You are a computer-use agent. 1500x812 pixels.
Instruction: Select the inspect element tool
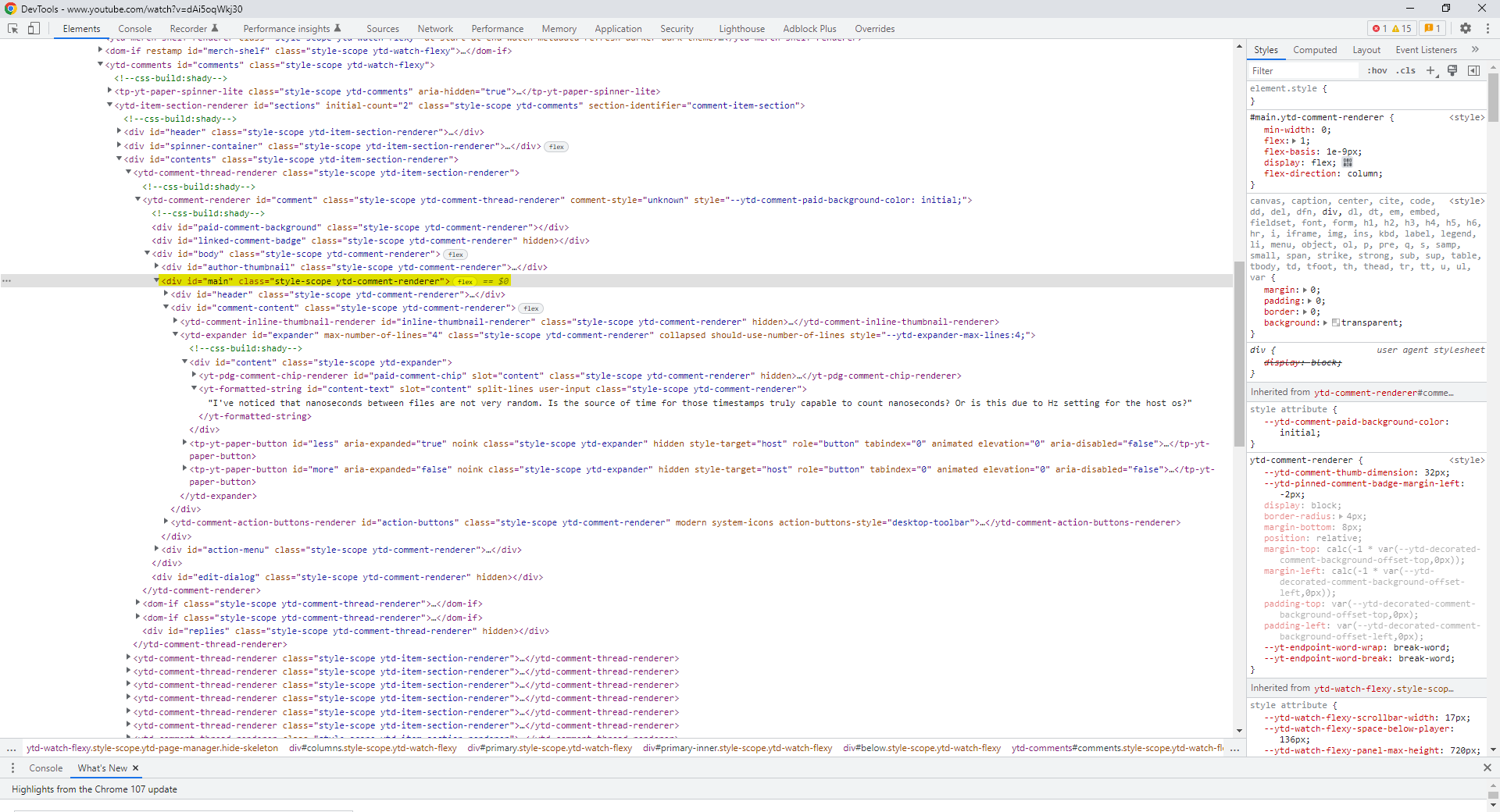point(12,28)
